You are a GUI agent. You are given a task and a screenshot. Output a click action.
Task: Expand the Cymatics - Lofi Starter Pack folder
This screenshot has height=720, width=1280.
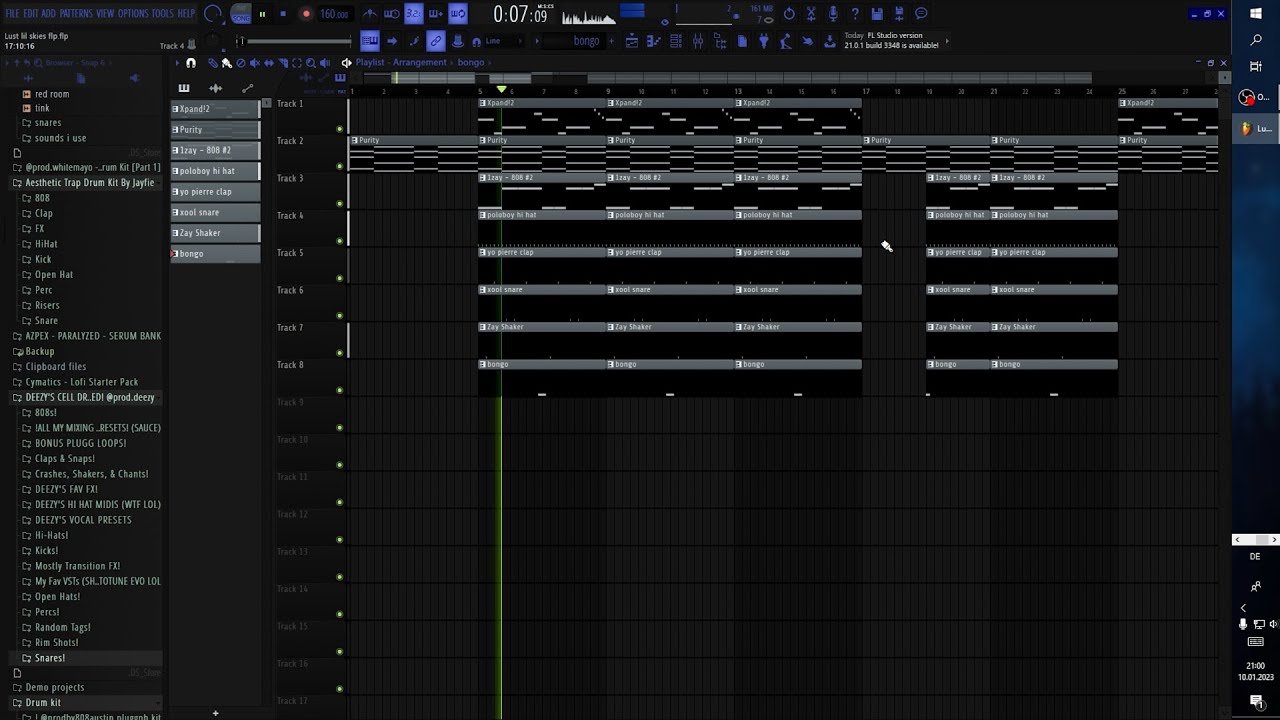click(81, 382)
